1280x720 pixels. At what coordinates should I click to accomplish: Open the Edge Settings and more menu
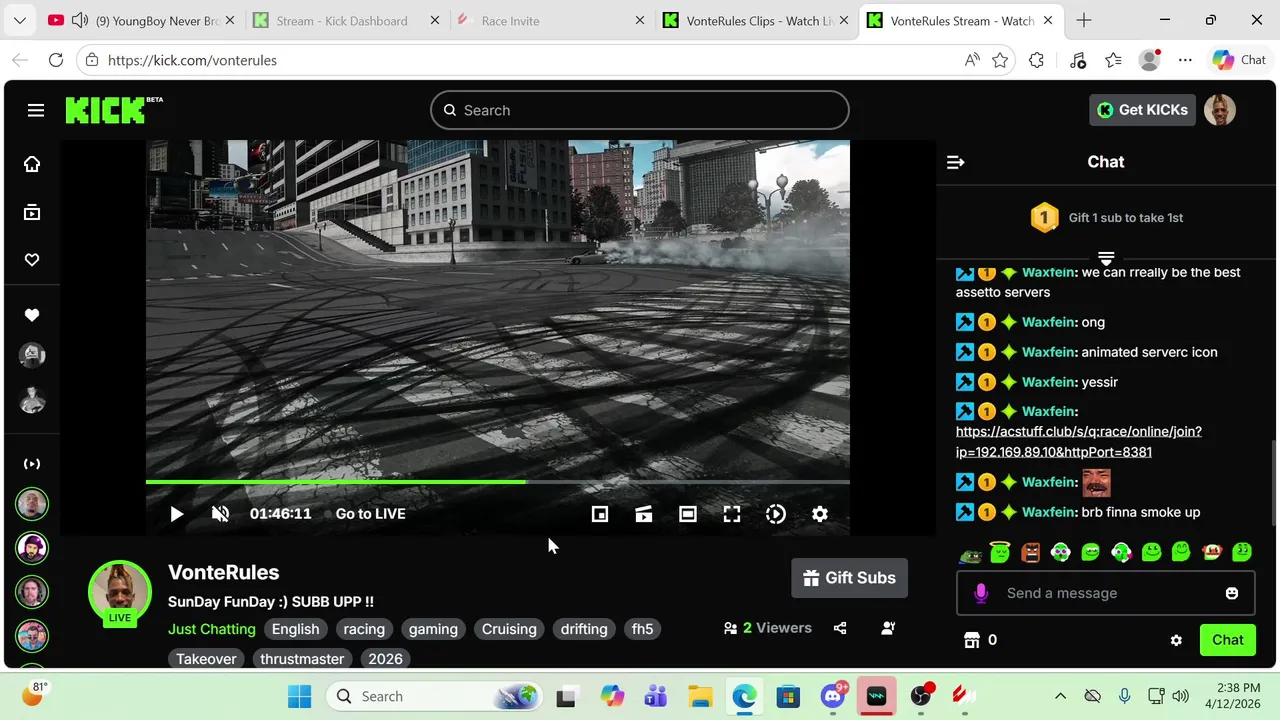pos(1185,60)
